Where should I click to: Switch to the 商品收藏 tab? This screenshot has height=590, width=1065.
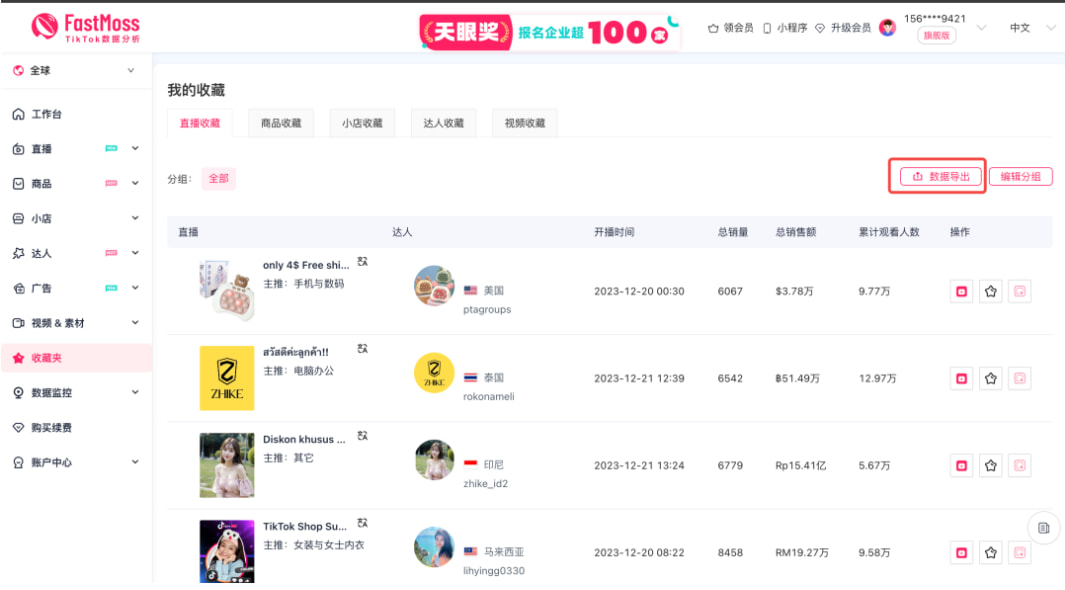(281, 123)
